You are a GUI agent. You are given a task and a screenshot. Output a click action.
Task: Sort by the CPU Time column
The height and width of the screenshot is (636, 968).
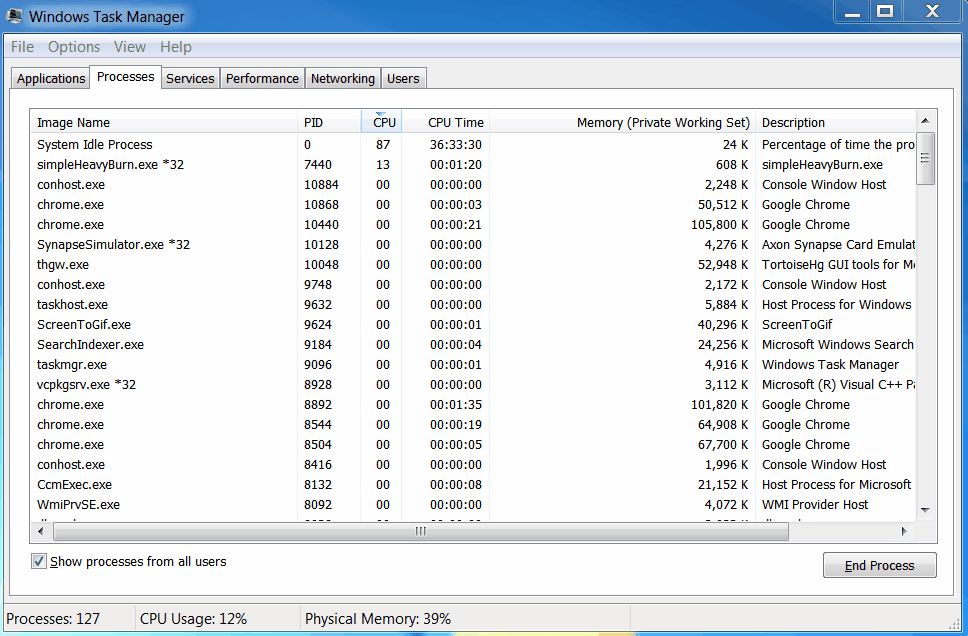[455, 122]
